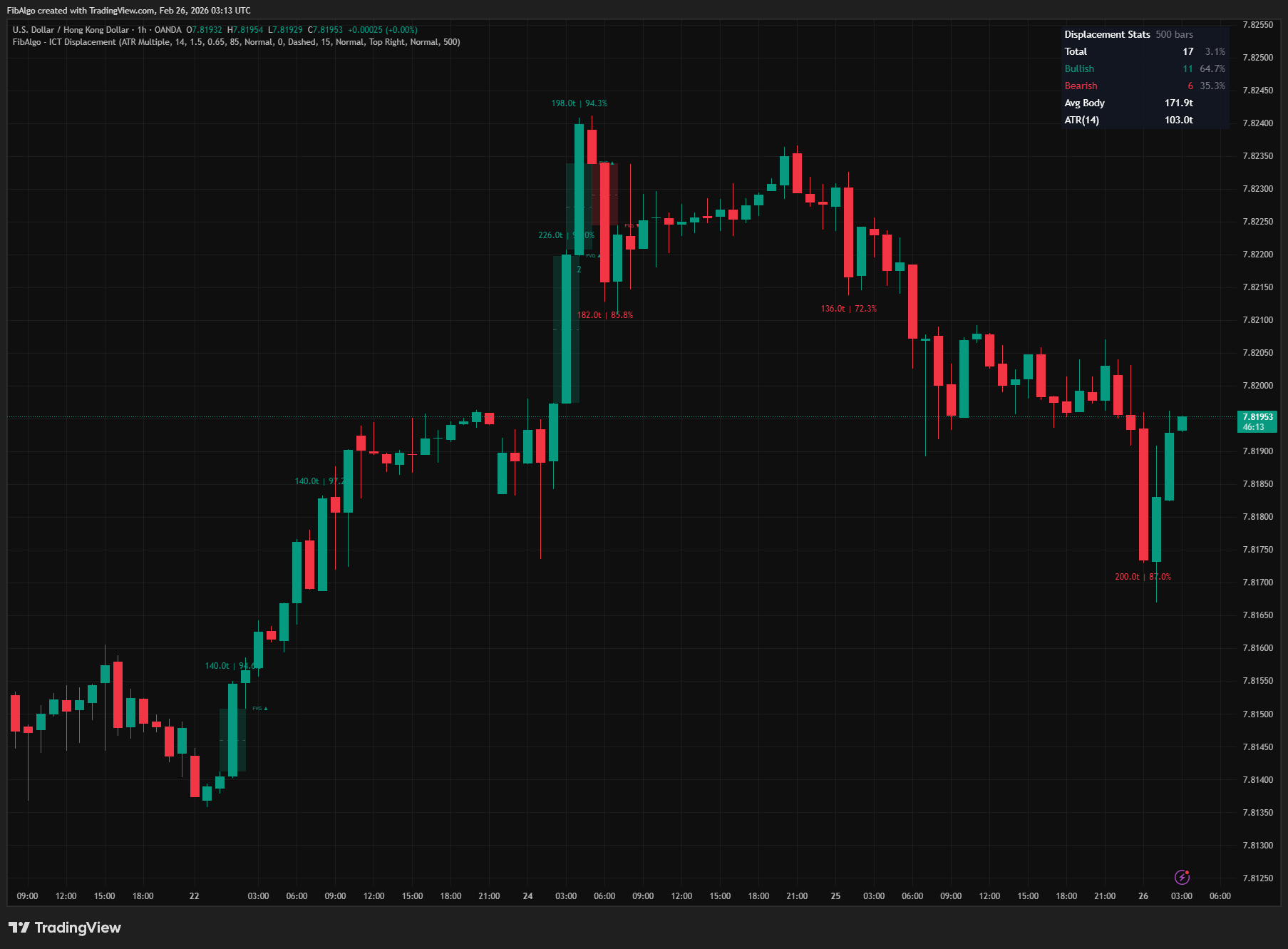Viewport: 1288px width, 949px height.
Task: Click the 136.0t | 72.3% displacement label
Action: 848,308
